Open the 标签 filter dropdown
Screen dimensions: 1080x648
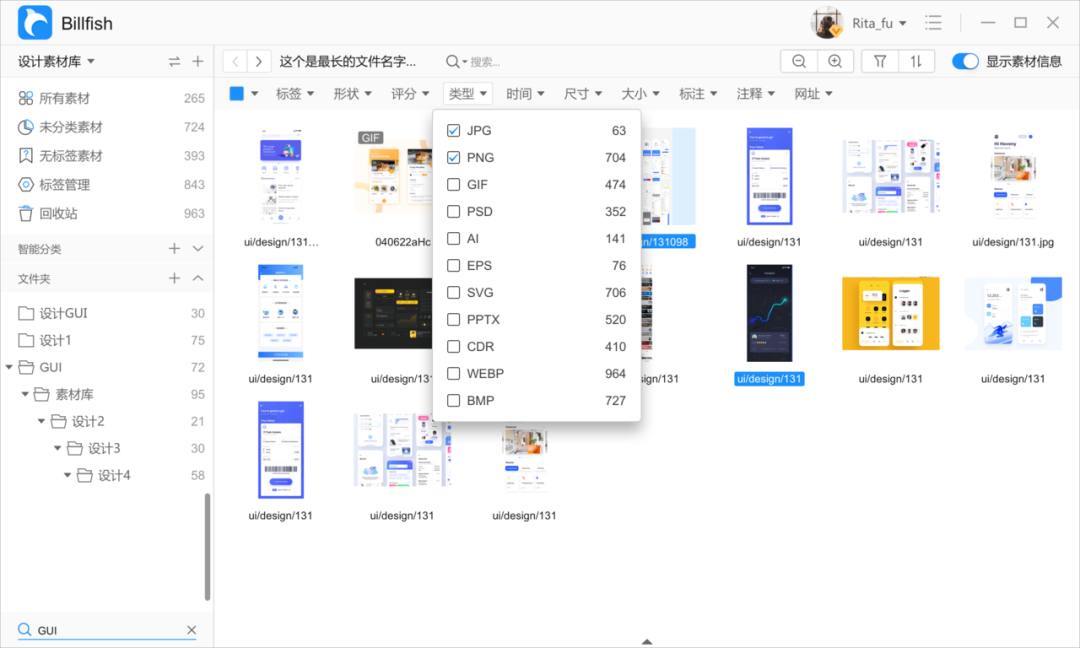295,94
